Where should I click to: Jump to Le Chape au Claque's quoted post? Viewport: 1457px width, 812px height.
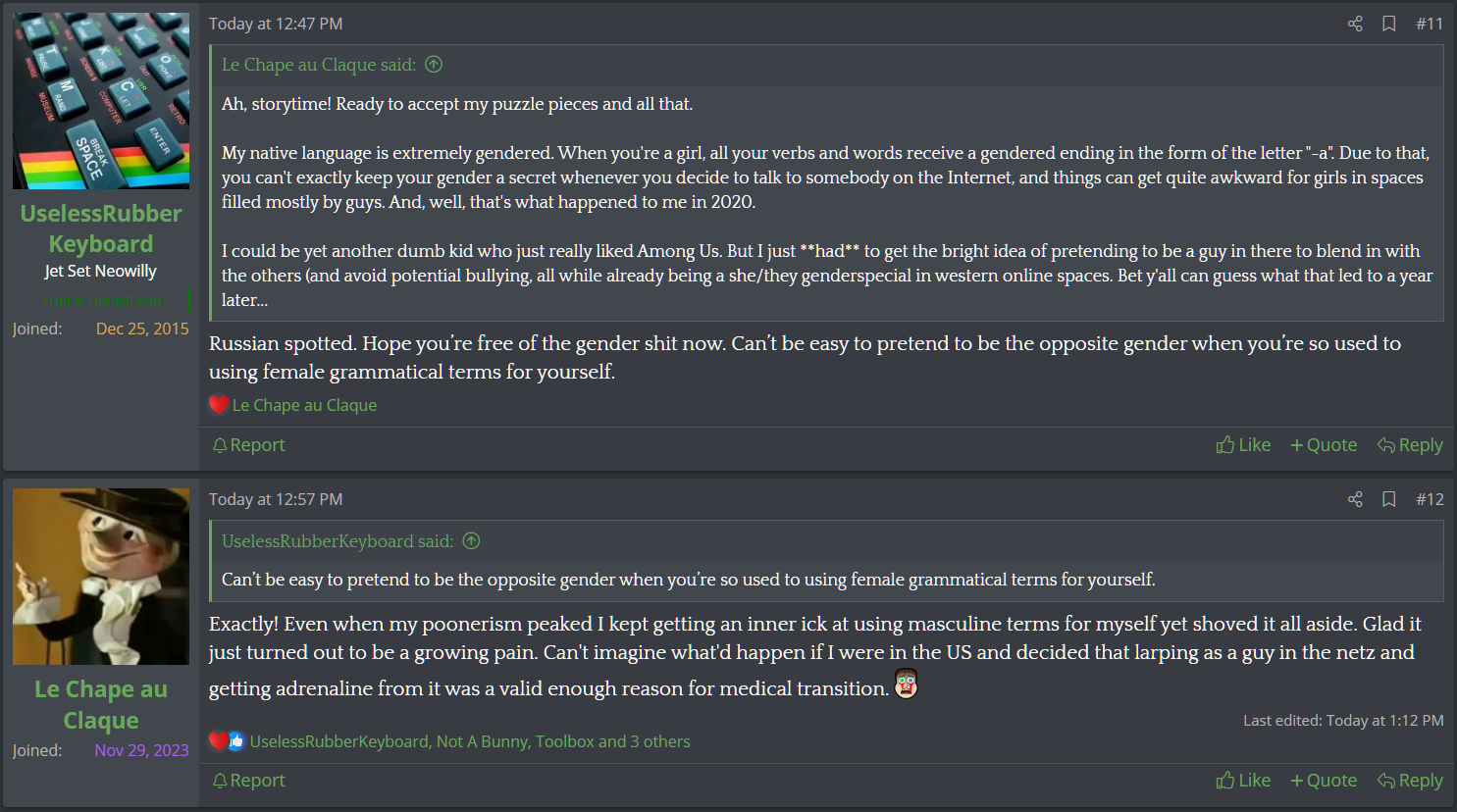434,65
